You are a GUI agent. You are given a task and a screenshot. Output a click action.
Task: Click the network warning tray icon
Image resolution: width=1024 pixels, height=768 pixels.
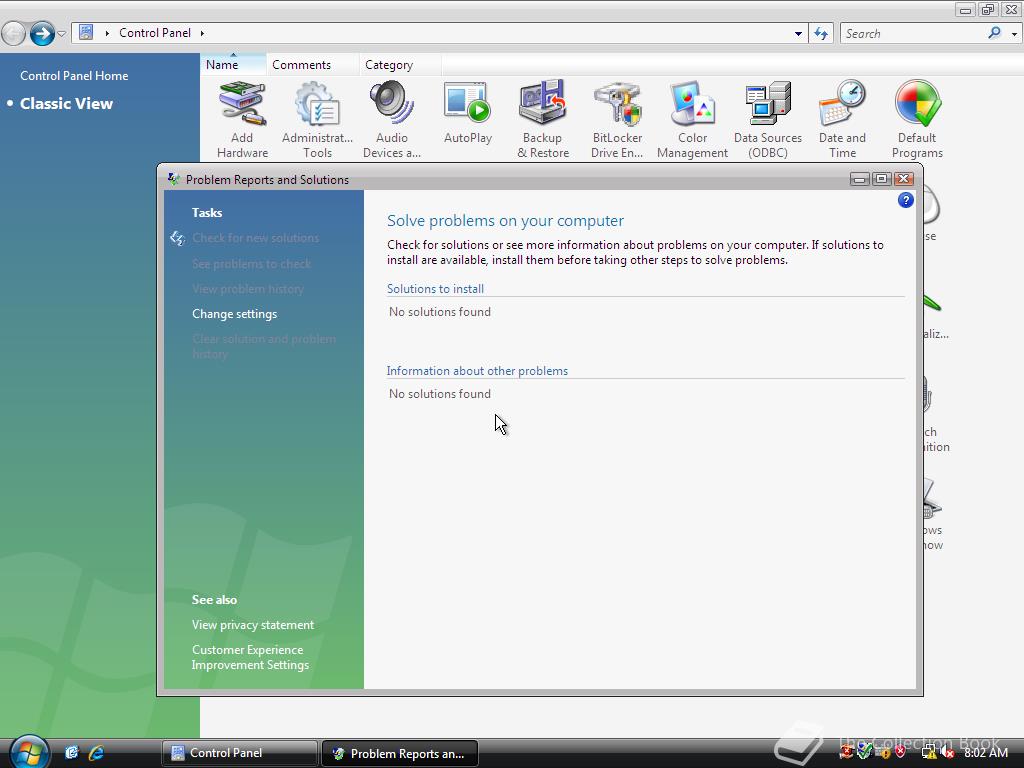coord(929,753)
